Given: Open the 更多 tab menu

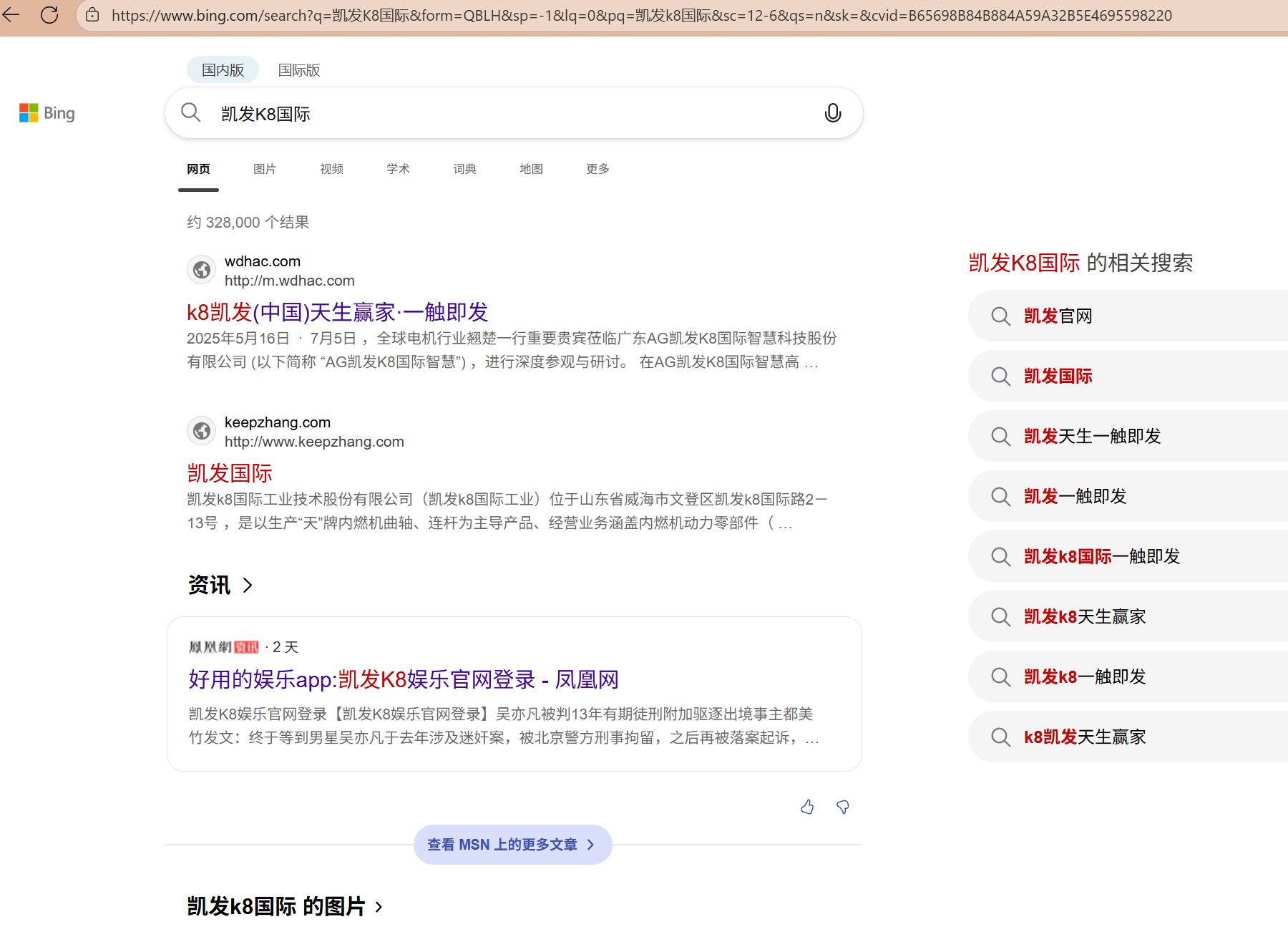Looking at the screenshot, I should tap(597, 169).
